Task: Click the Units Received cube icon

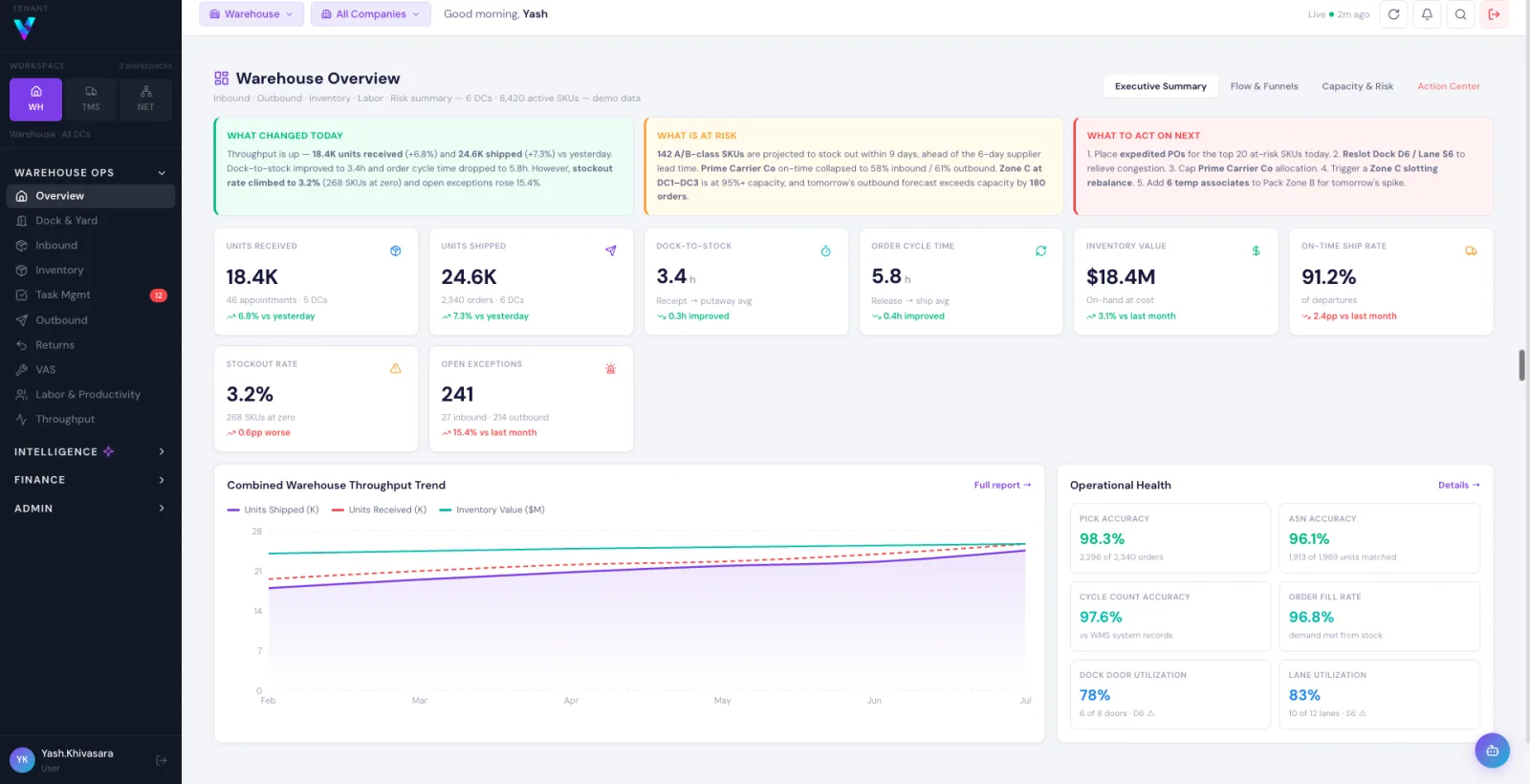Action: 396,251
